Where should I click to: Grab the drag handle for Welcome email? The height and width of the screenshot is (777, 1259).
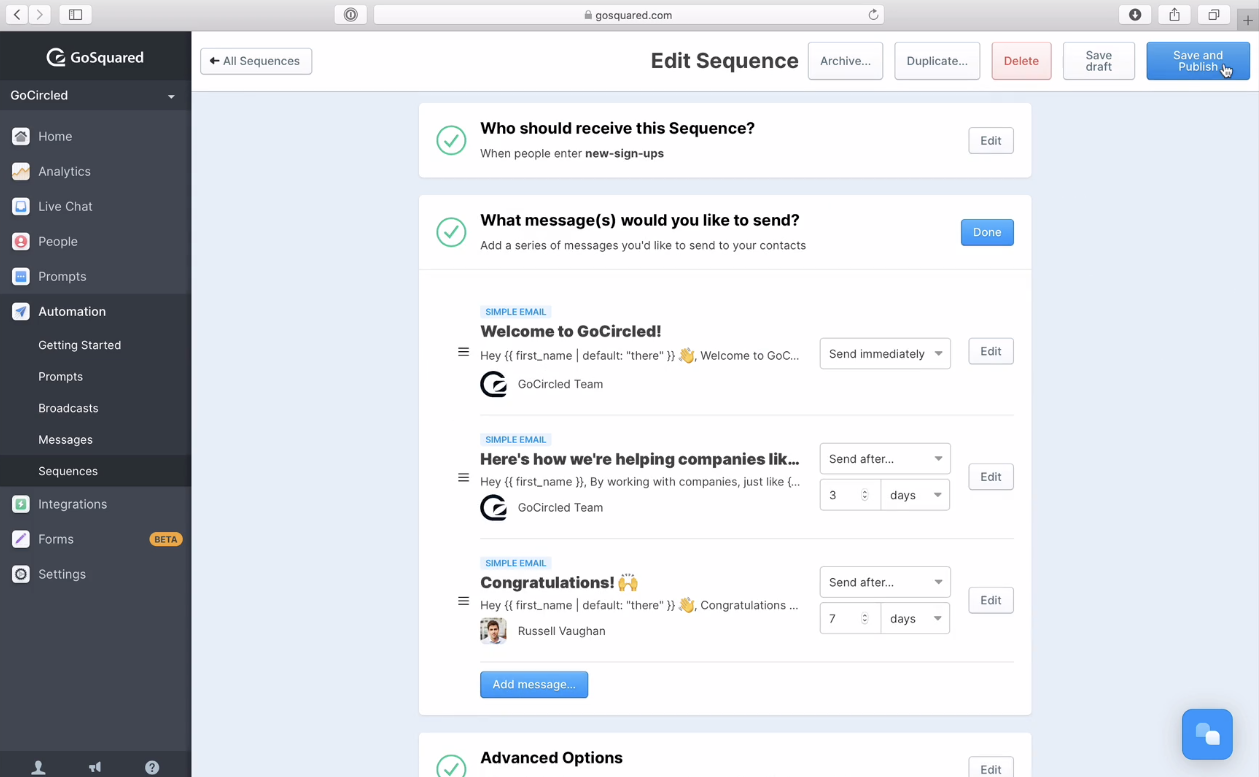click(x=463, y=352)
